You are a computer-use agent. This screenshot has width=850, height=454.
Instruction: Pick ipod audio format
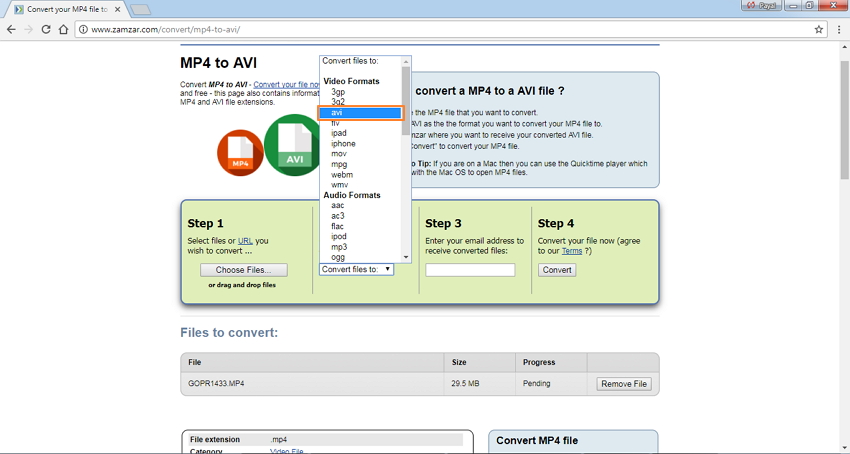click(x=338, y=236)
